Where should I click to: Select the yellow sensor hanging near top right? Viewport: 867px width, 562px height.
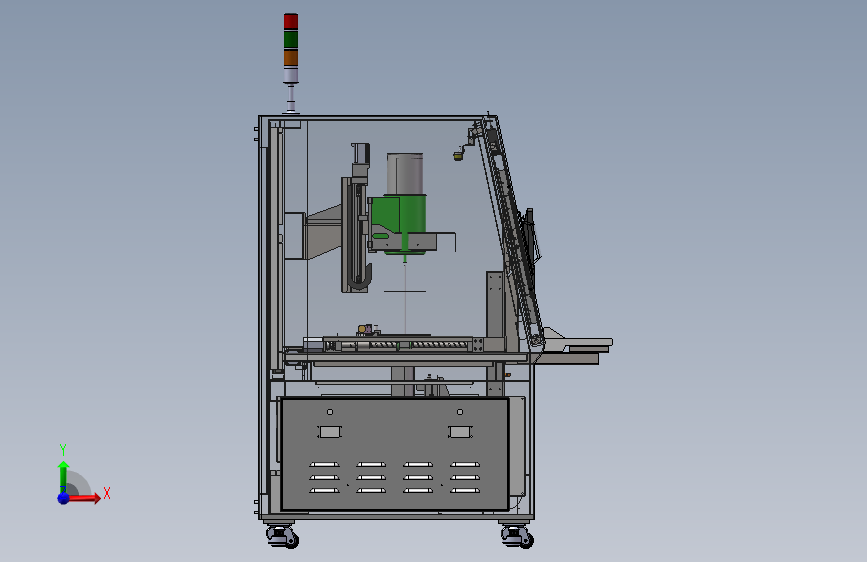pyautogui.click(x=458, y=157)
